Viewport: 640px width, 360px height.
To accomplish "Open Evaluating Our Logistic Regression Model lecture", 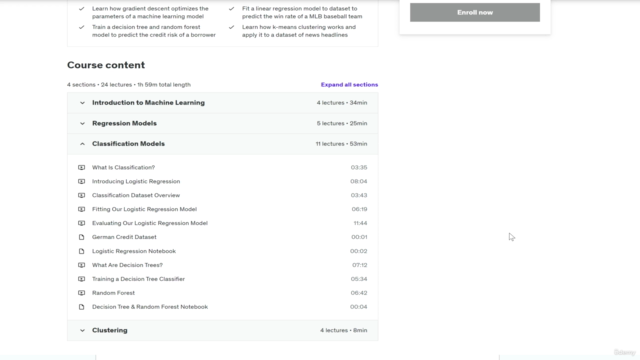I will point(150,223).
